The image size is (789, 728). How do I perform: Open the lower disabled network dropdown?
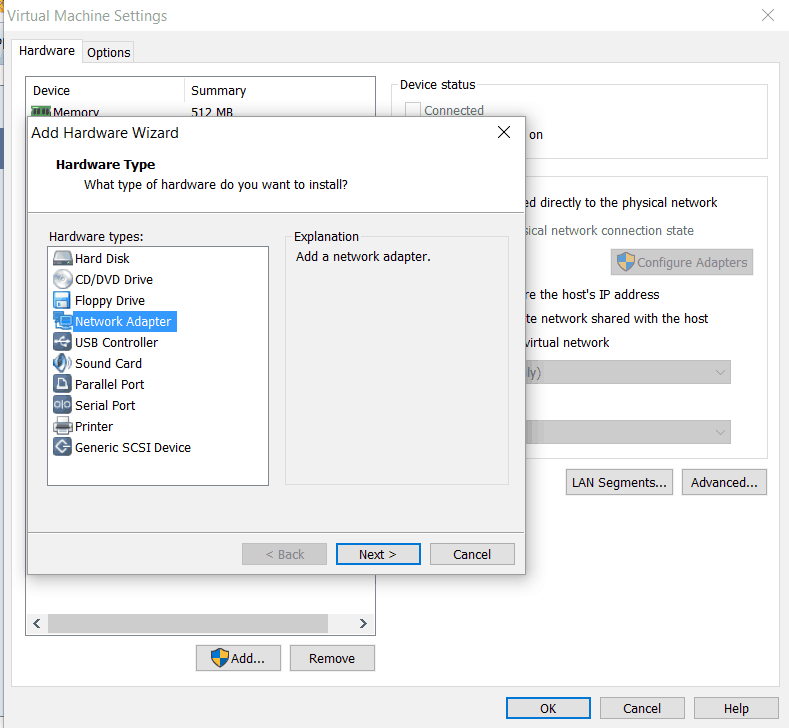[627, 432]
